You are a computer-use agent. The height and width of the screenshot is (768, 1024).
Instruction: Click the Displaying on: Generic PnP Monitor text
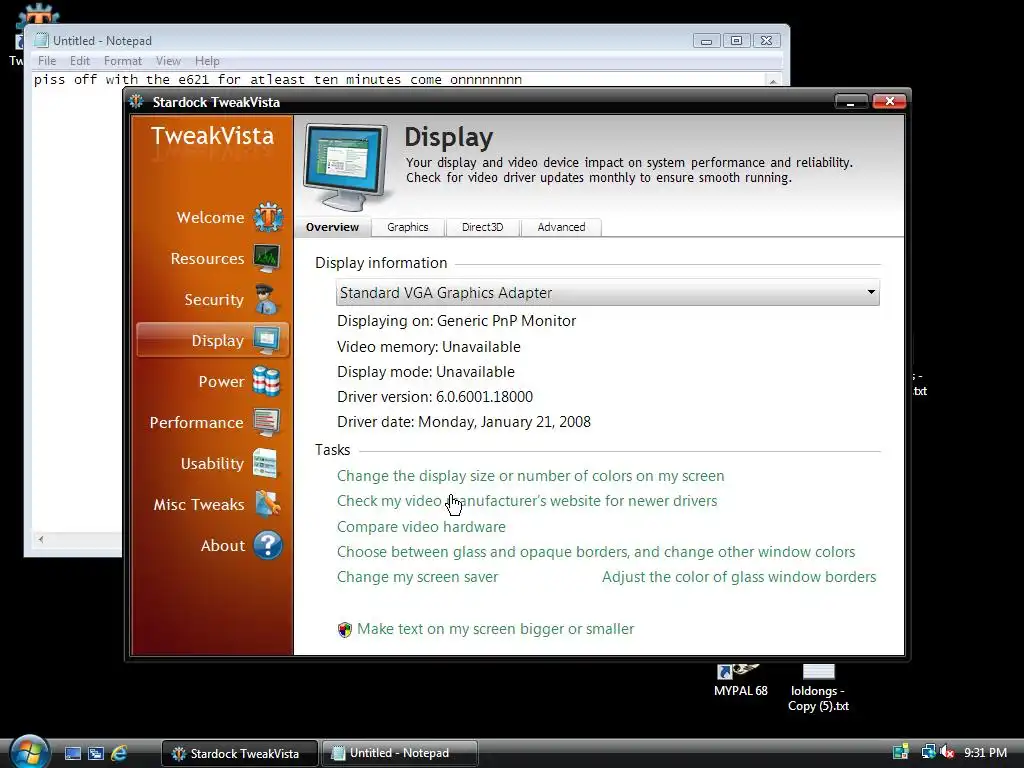click(456, 321)
